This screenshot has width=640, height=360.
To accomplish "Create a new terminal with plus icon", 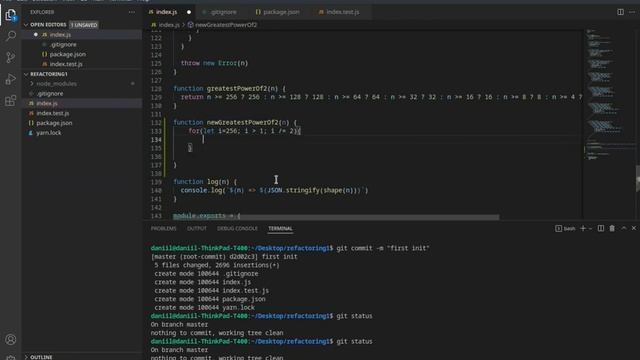I will (583, 229).
